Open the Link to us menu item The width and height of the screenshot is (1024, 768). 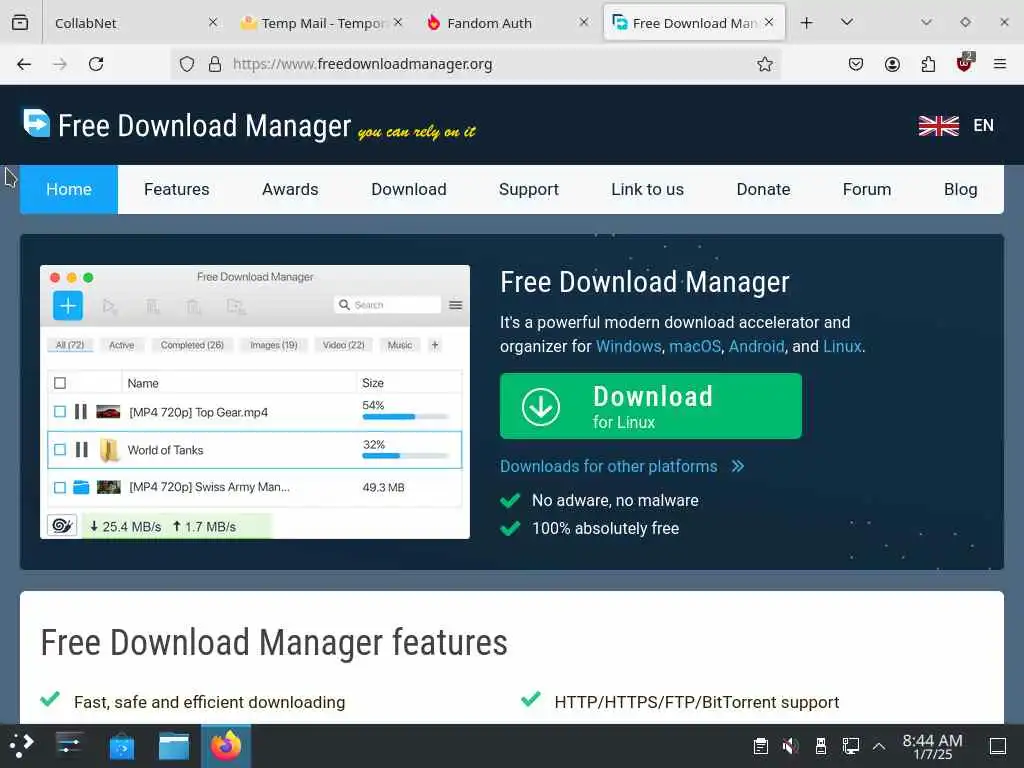click(x=647, y=189)
